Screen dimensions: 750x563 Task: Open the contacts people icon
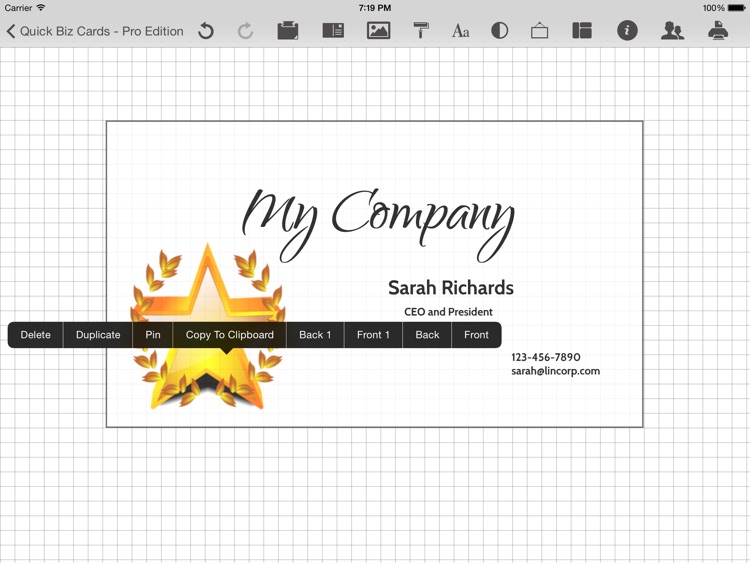672,31
